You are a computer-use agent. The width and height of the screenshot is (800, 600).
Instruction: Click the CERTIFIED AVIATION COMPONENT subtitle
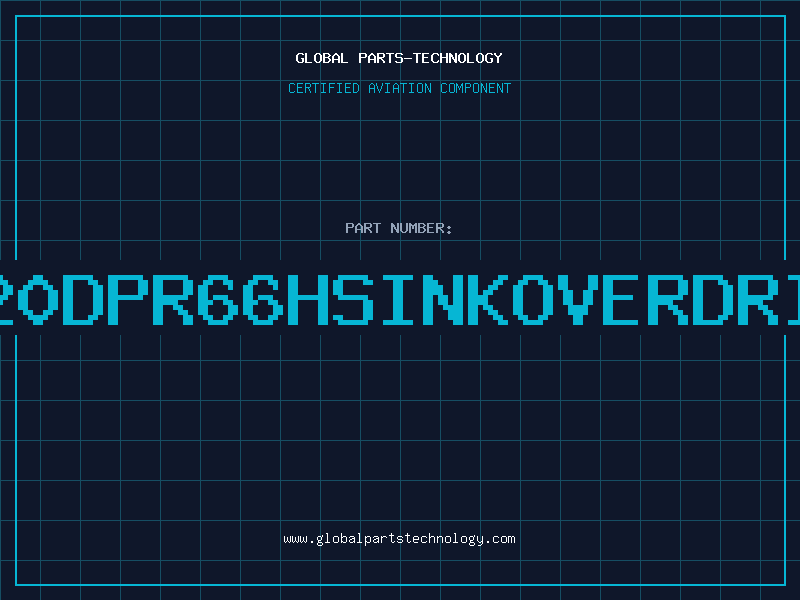coord(399,88)
